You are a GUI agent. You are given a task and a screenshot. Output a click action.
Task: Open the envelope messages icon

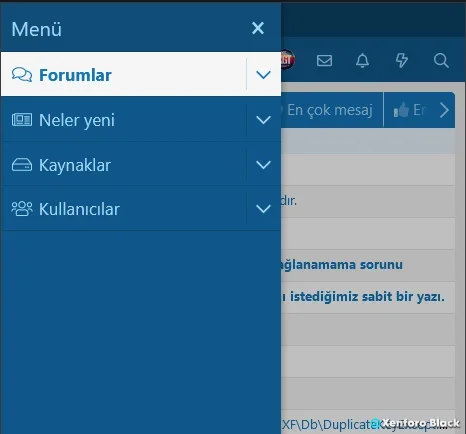point(324,61)
